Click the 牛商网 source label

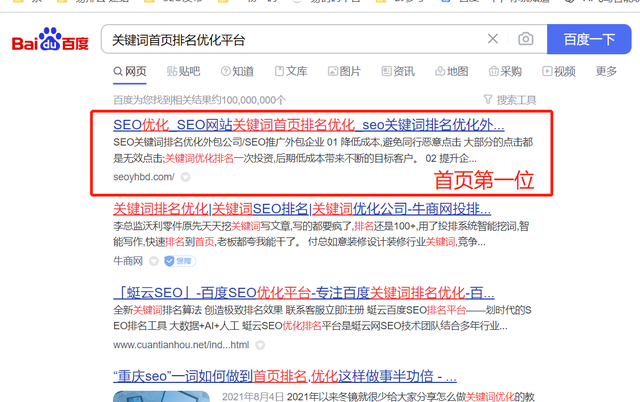(128, 261)
